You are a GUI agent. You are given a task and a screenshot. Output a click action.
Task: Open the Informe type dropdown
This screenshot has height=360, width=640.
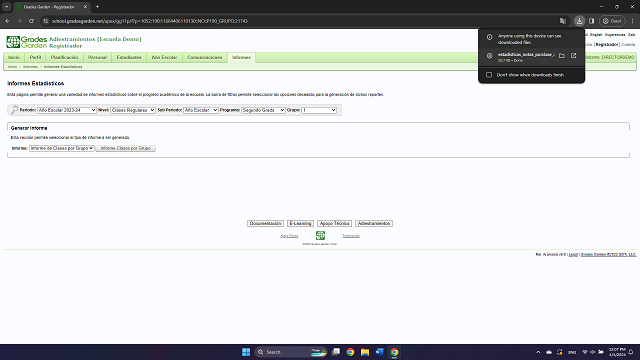[x=62, y=148]
